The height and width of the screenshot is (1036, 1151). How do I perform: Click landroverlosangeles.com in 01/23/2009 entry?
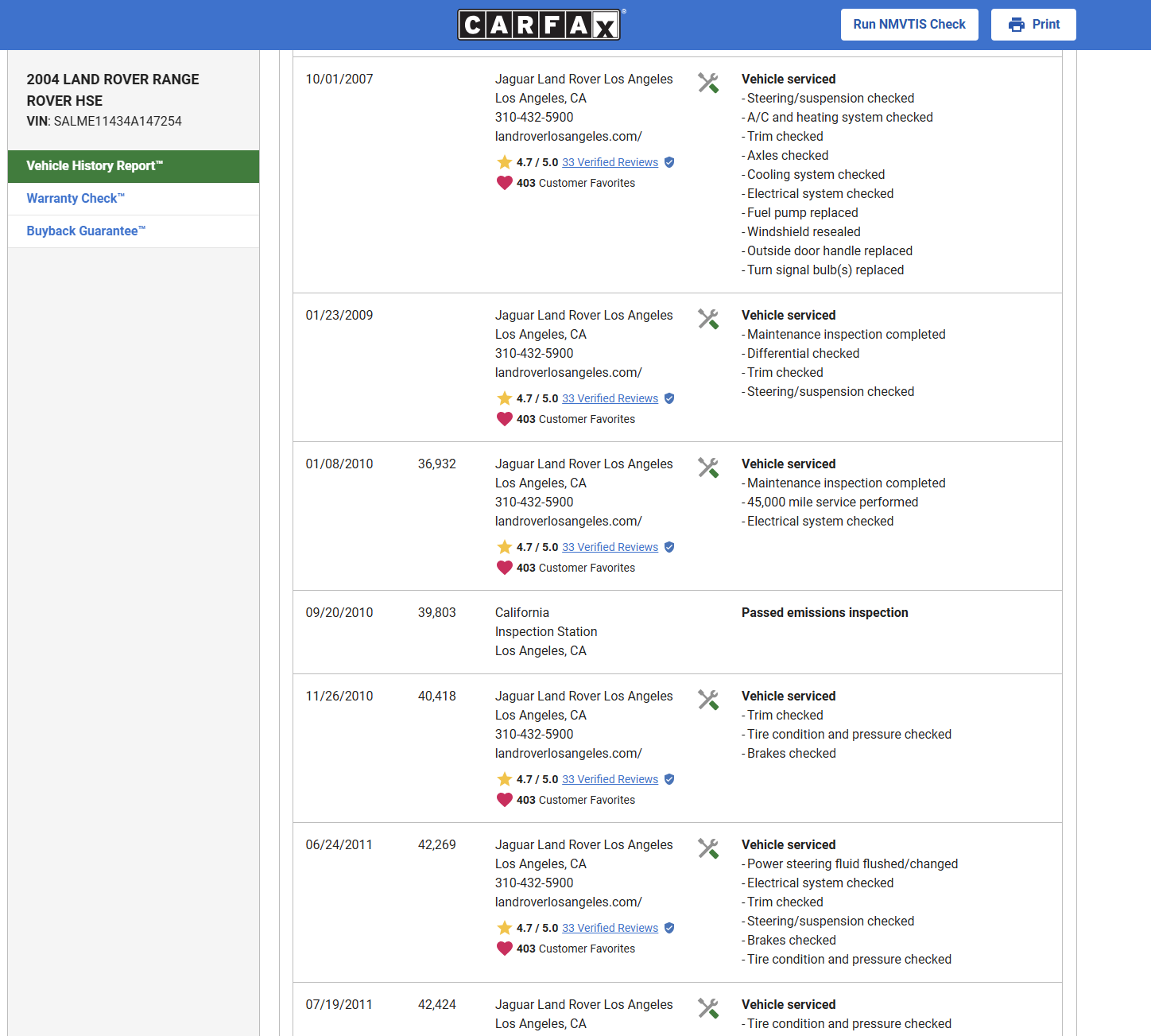568,373
